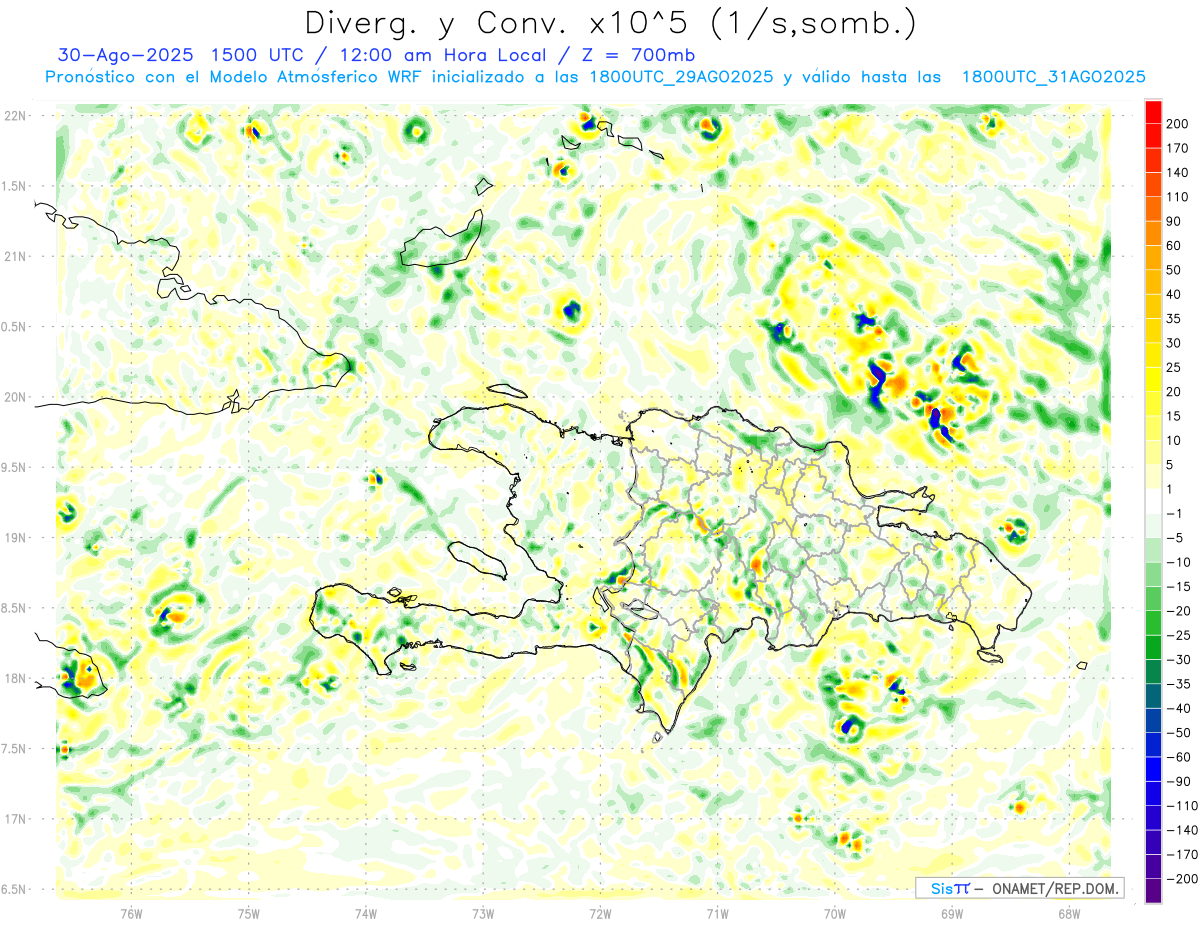Click the colorbar value '5'

pos(1172,465)
